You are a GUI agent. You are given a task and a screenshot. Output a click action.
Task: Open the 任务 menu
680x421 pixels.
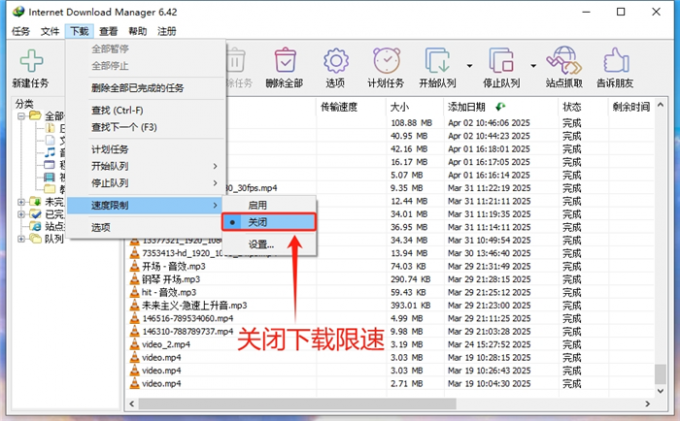tap(20, 31)
